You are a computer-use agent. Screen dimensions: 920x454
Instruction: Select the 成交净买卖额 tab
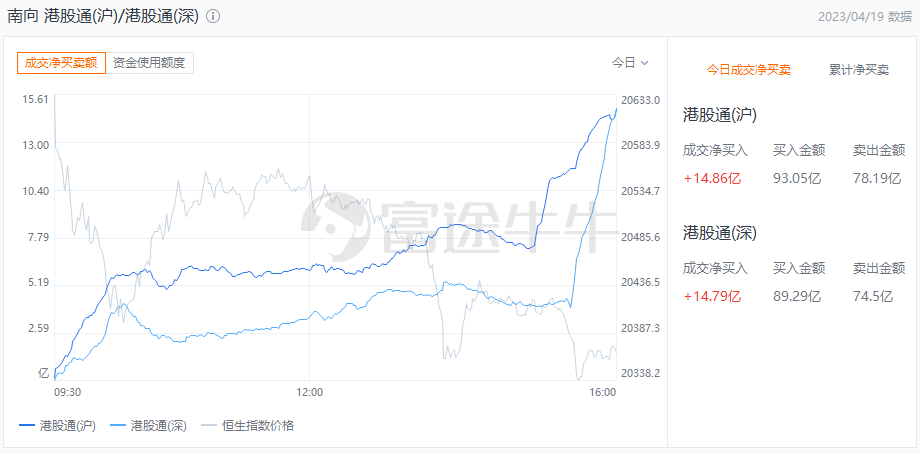(61, 63)
